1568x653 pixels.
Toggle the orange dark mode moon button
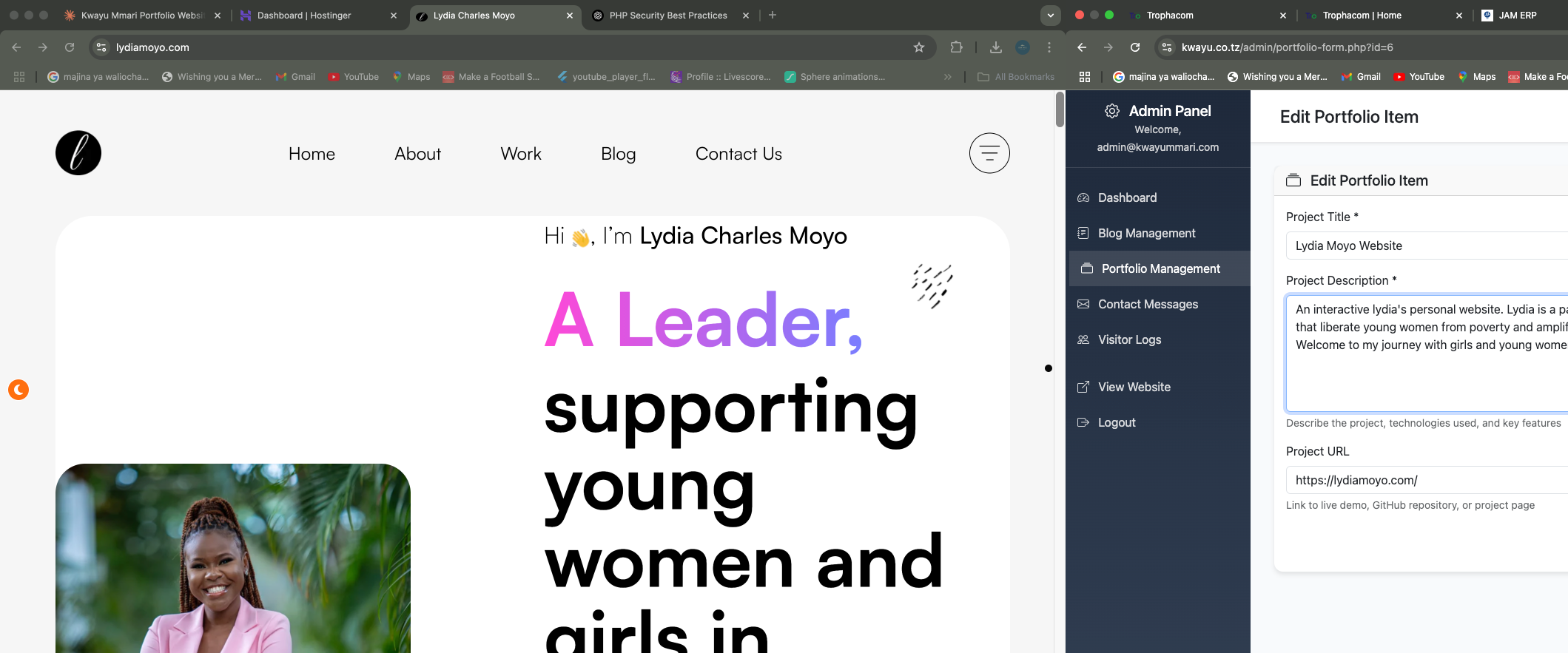point(18,389)
